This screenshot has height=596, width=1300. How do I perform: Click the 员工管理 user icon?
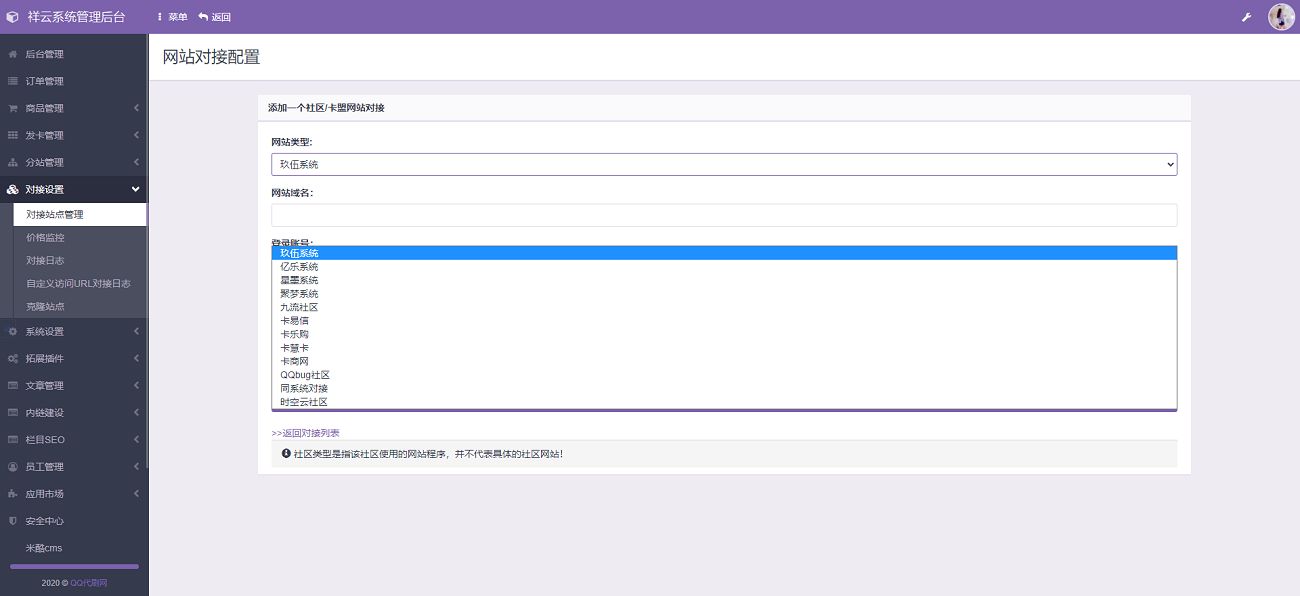[x=13, y=467]
